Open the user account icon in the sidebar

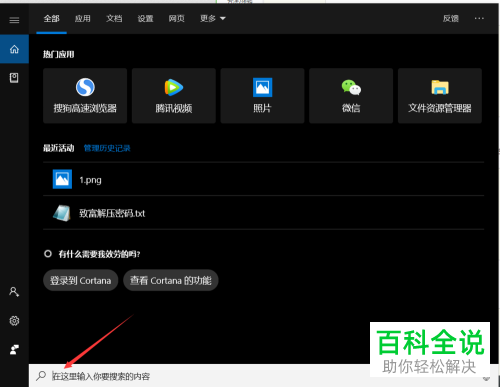coord(14,292)
